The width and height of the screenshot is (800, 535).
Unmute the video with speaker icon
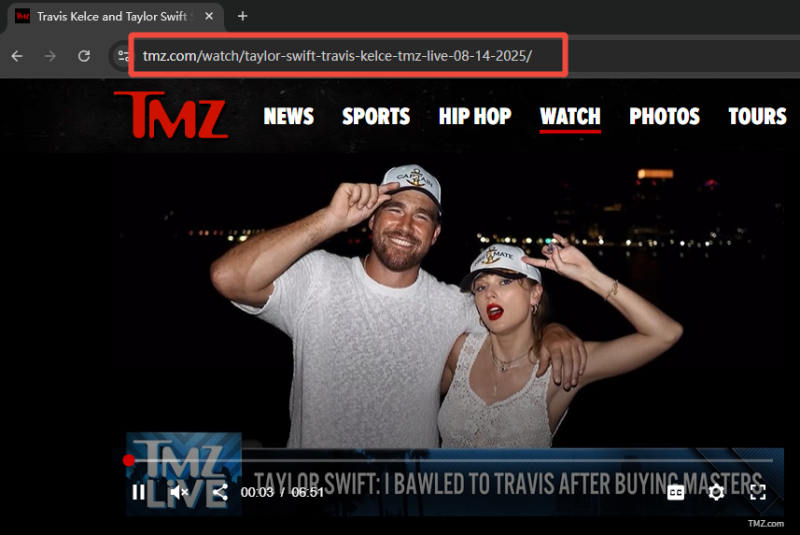[179, 492]
